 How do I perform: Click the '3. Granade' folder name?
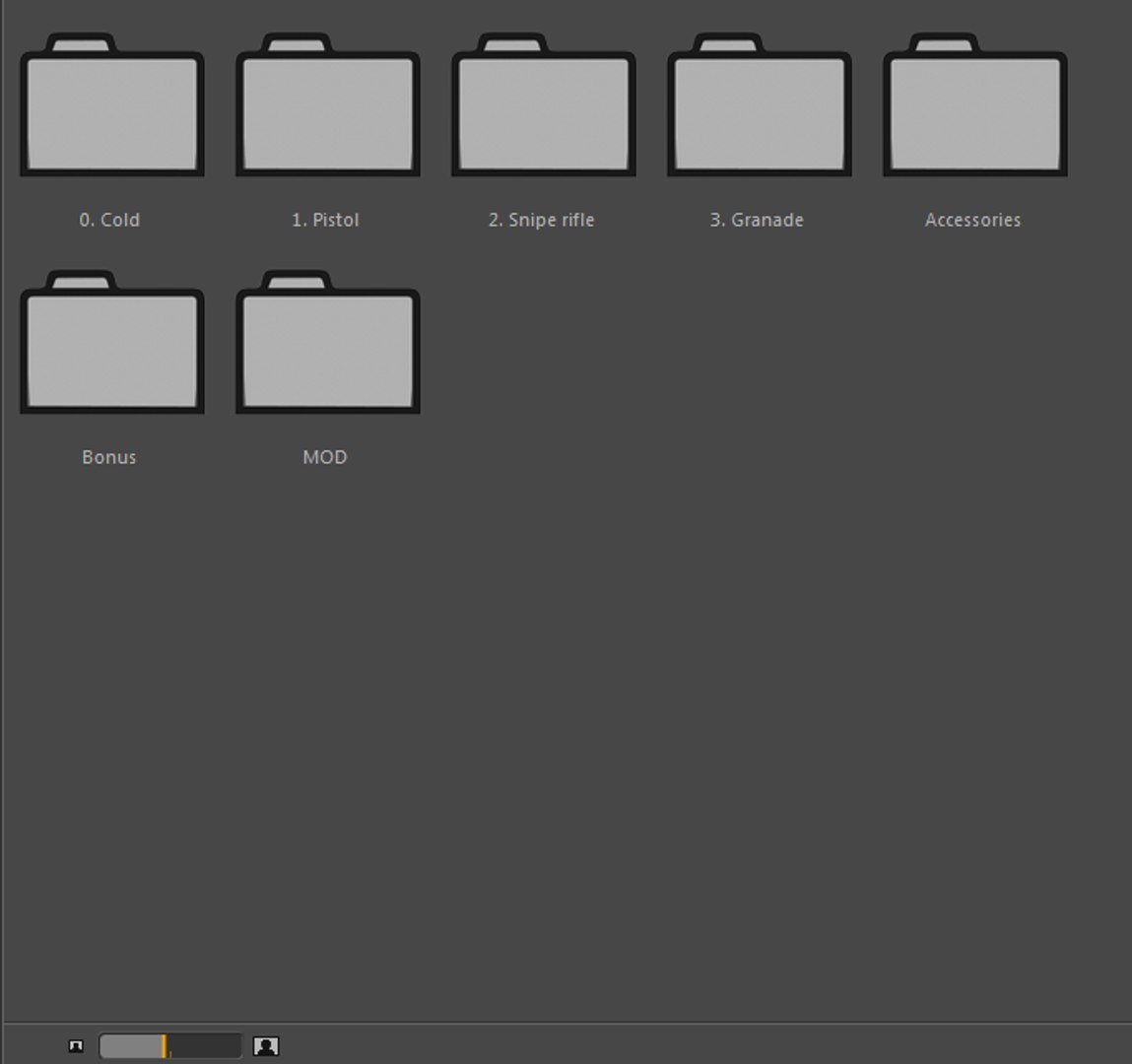(x=757, y=220)
